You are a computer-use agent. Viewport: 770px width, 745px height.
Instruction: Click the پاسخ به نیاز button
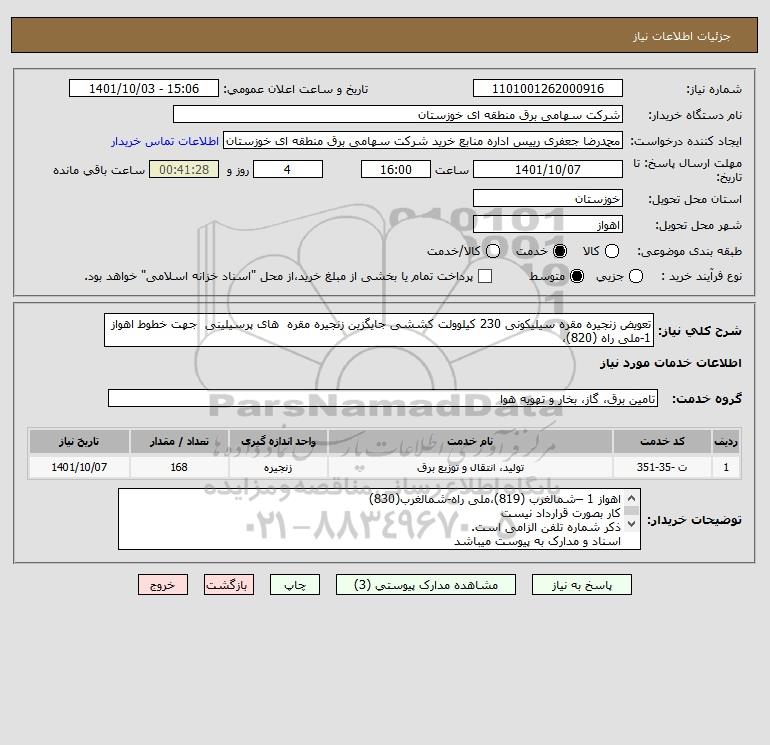(582, 585)
